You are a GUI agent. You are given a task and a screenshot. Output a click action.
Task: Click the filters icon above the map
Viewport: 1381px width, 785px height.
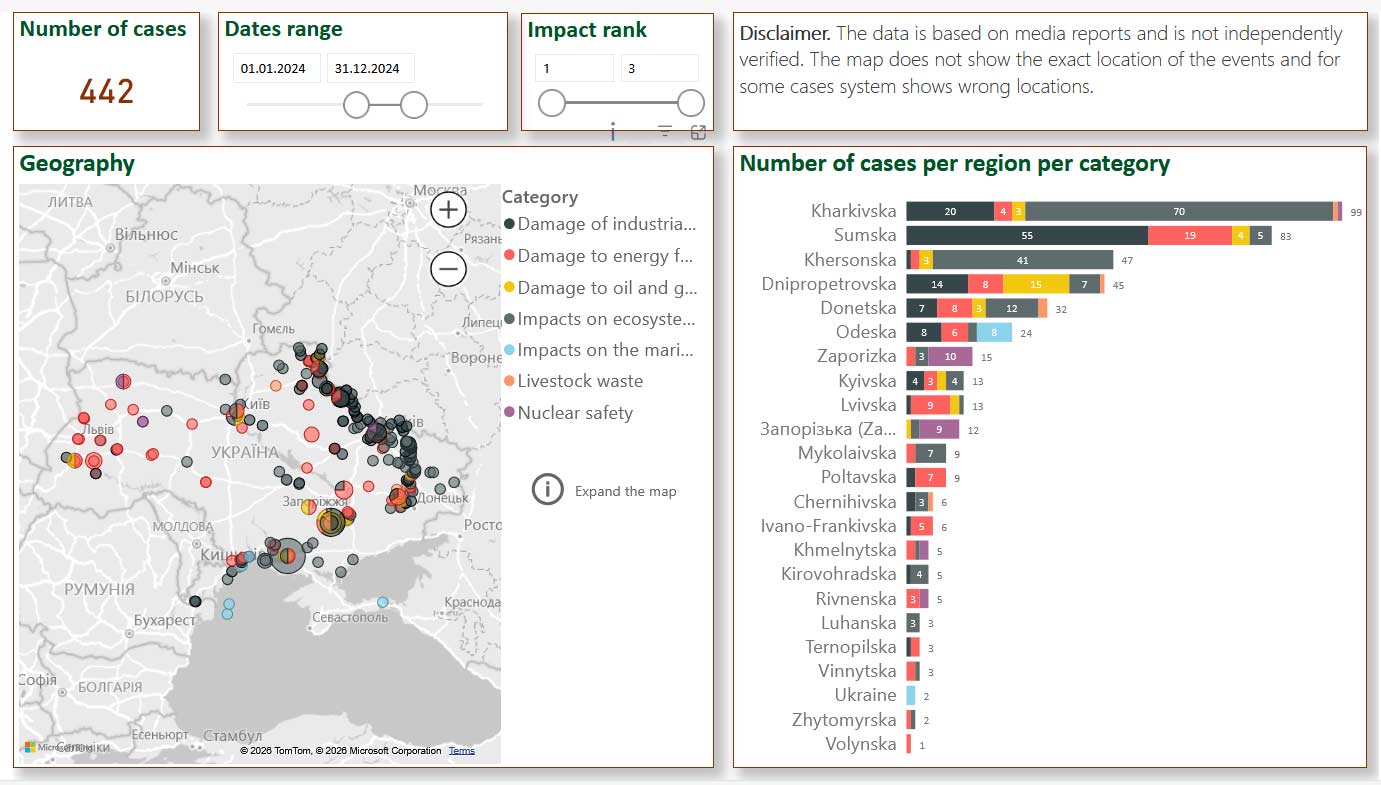click(x=664, y=131)
